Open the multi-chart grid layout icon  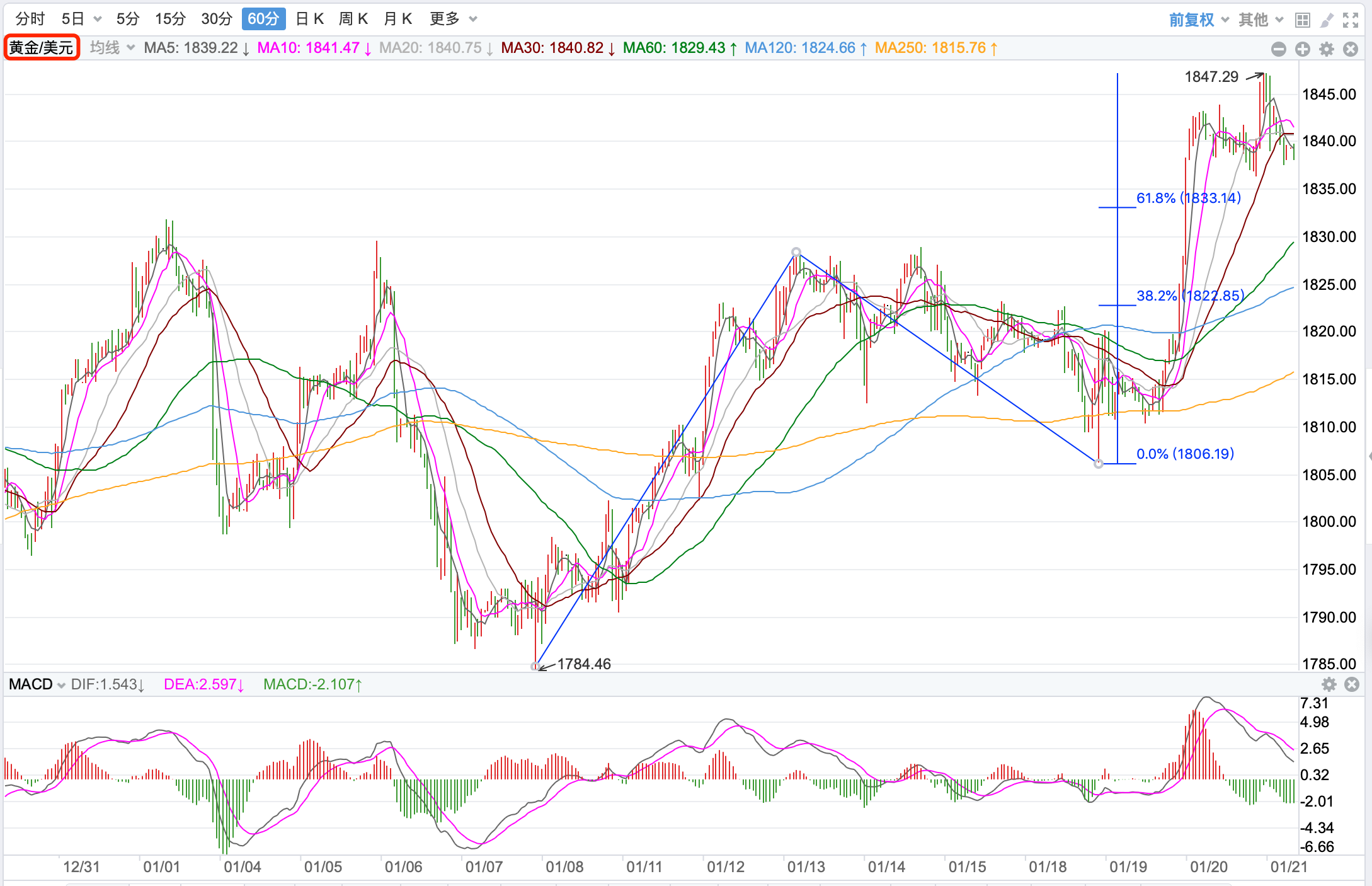(1302, 20)
